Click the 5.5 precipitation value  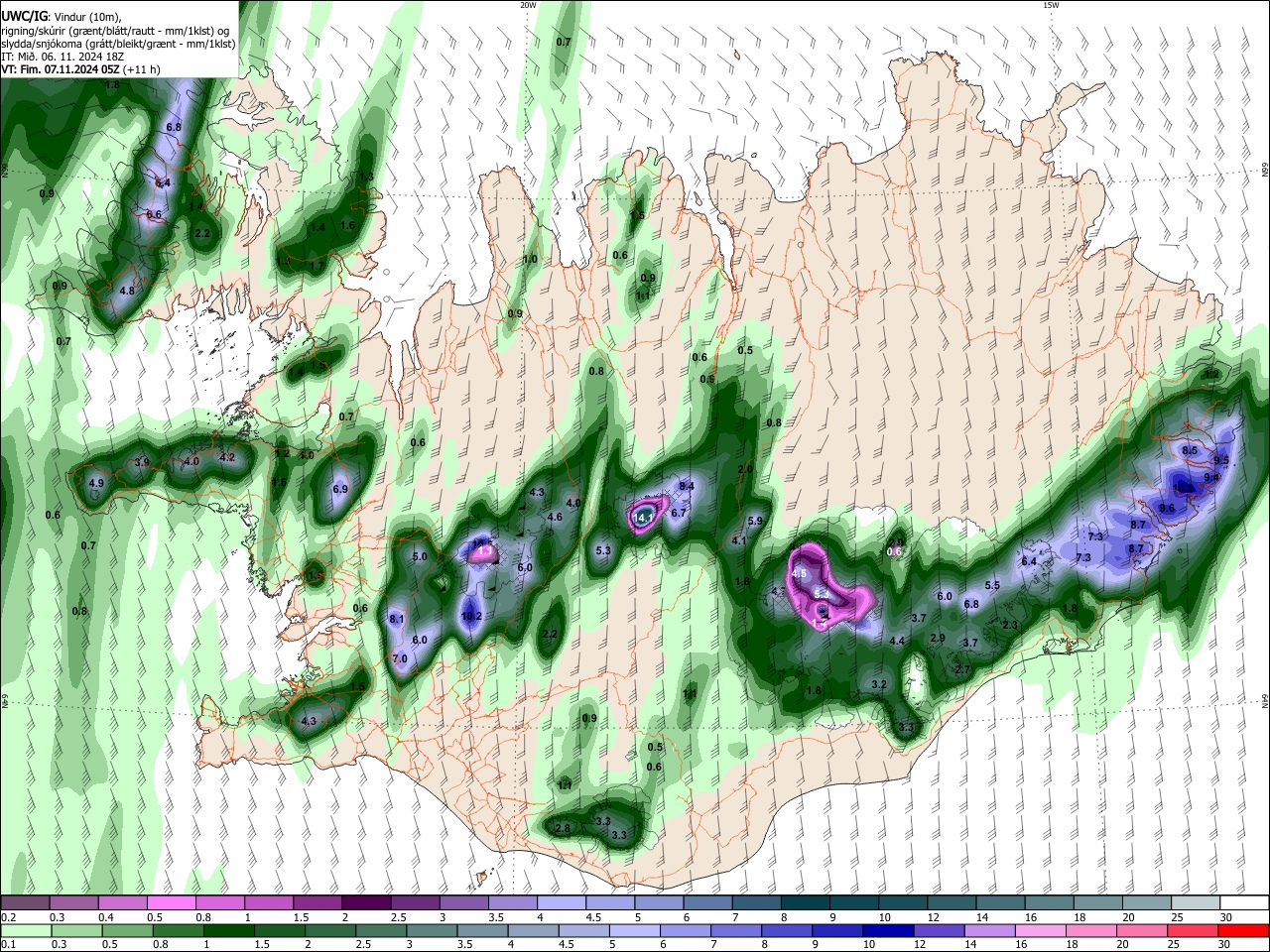(991, 585)
